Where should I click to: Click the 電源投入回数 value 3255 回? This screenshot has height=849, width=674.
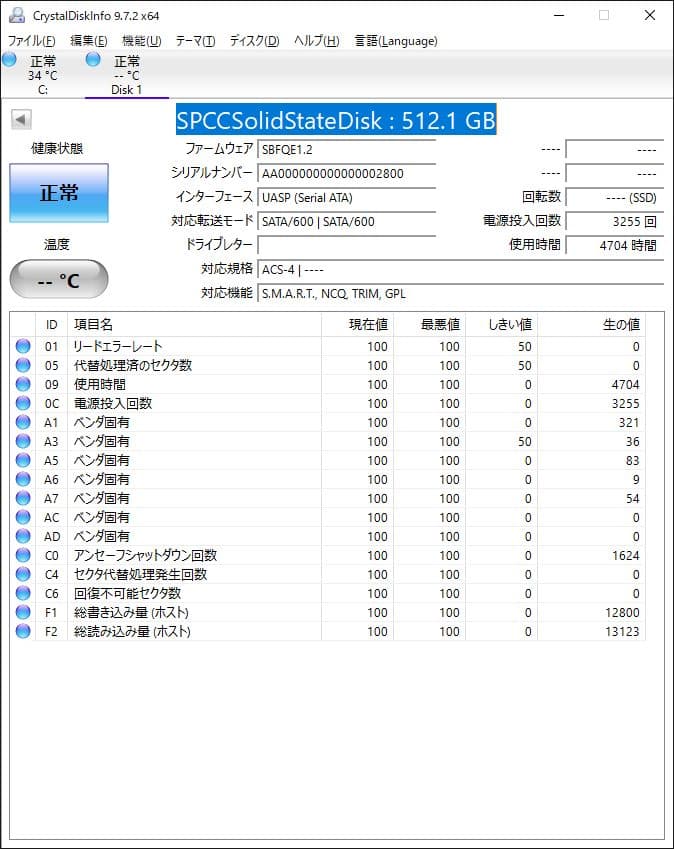[x=615, y=221]
